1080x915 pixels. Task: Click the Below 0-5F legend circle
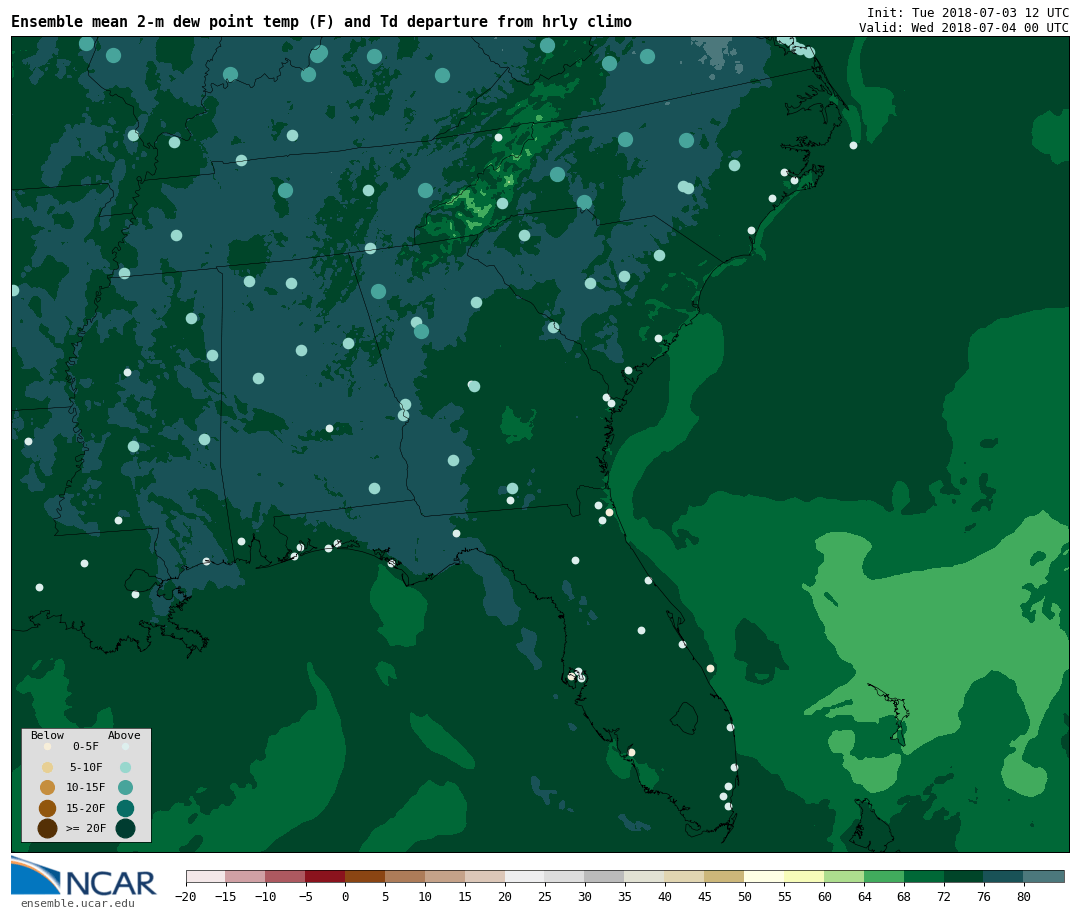tap(48, 746)
